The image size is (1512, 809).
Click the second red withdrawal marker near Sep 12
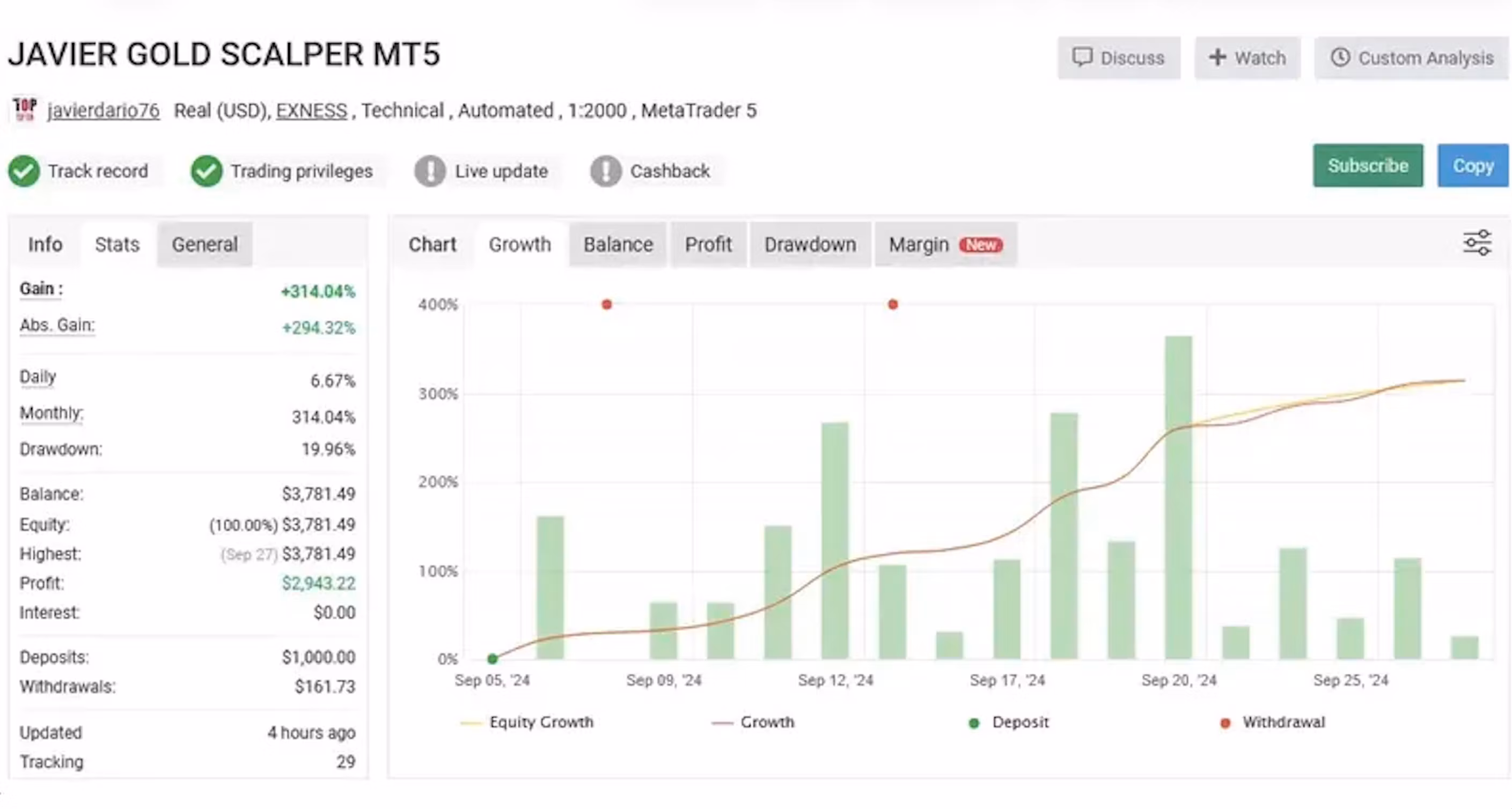(893, 304)
